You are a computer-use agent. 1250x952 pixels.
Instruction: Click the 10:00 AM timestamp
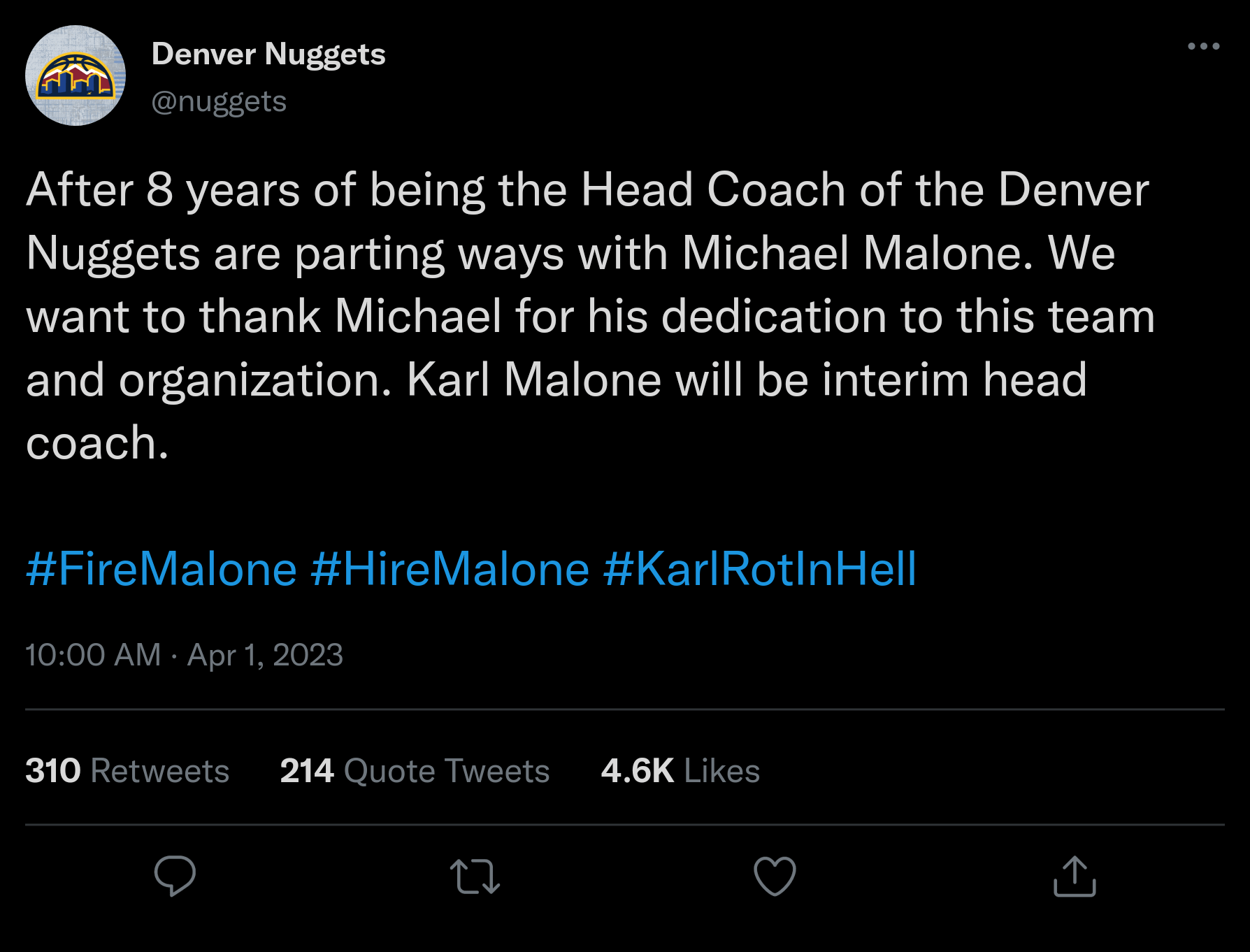coord(93,655)
